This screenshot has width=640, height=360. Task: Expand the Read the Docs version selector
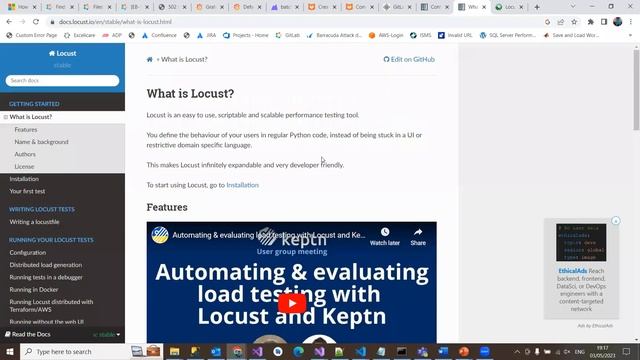pos(107,335)
